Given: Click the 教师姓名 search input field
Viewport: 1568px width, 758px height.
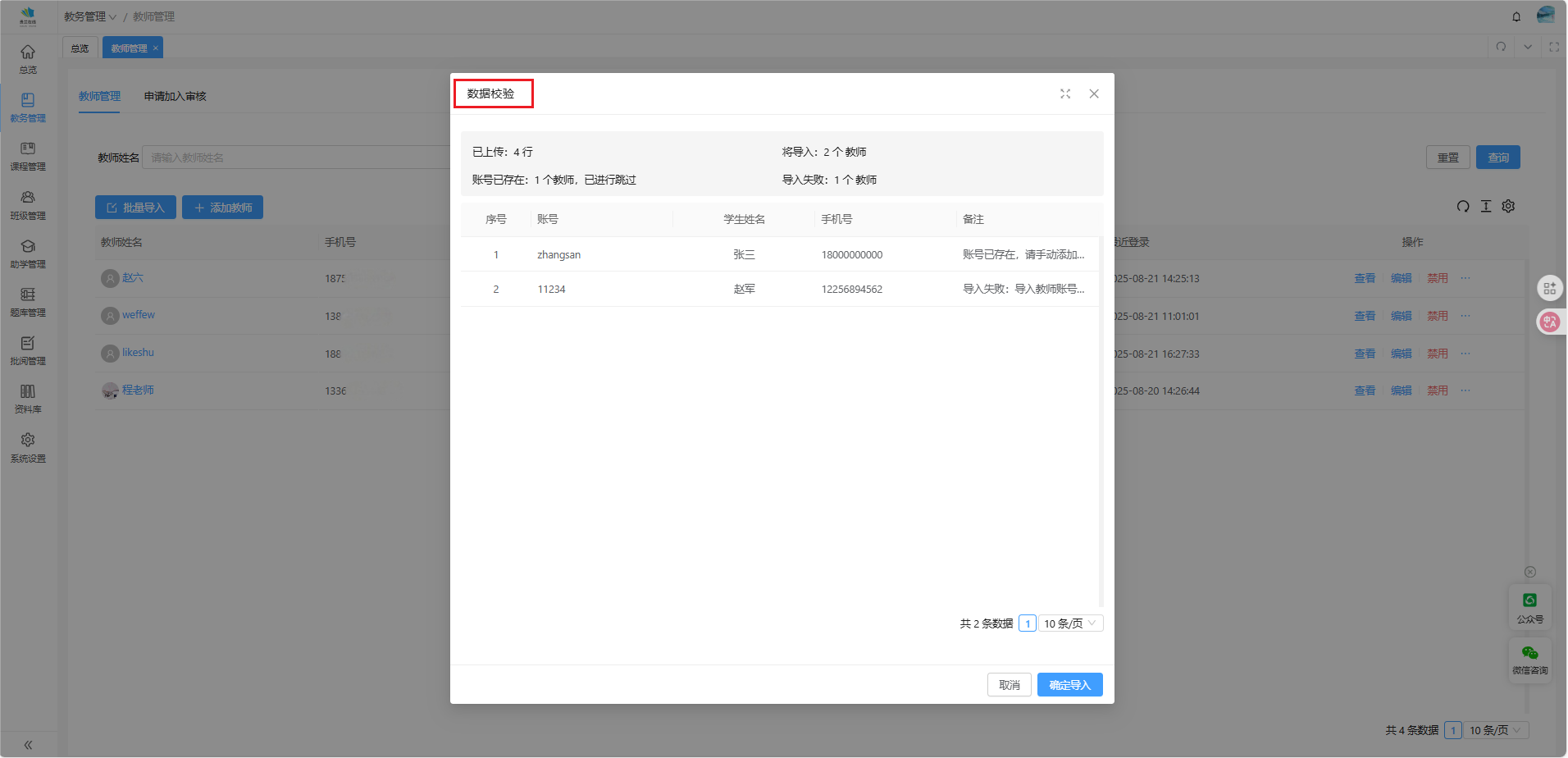Looking at the screenshot, I should pyautogui.click(x=295, y=158).
